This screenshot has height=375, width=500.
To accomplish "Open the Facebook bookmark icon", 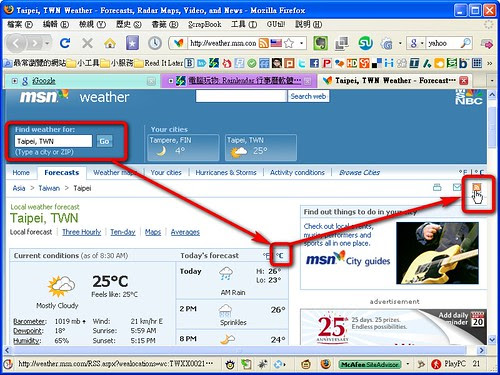I will coord(314,63).
